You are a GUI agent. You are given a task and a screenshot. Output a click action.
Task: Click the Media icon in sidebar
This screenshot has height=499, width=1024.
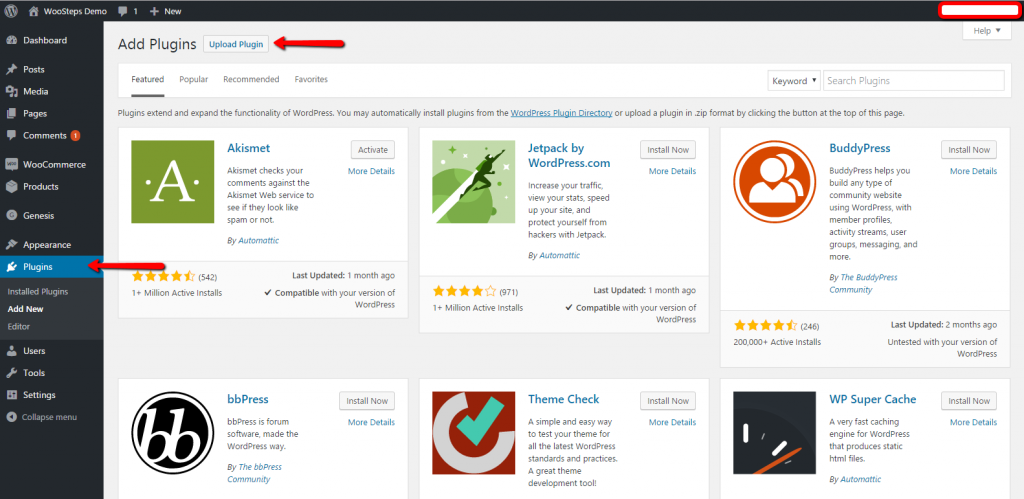11,91
